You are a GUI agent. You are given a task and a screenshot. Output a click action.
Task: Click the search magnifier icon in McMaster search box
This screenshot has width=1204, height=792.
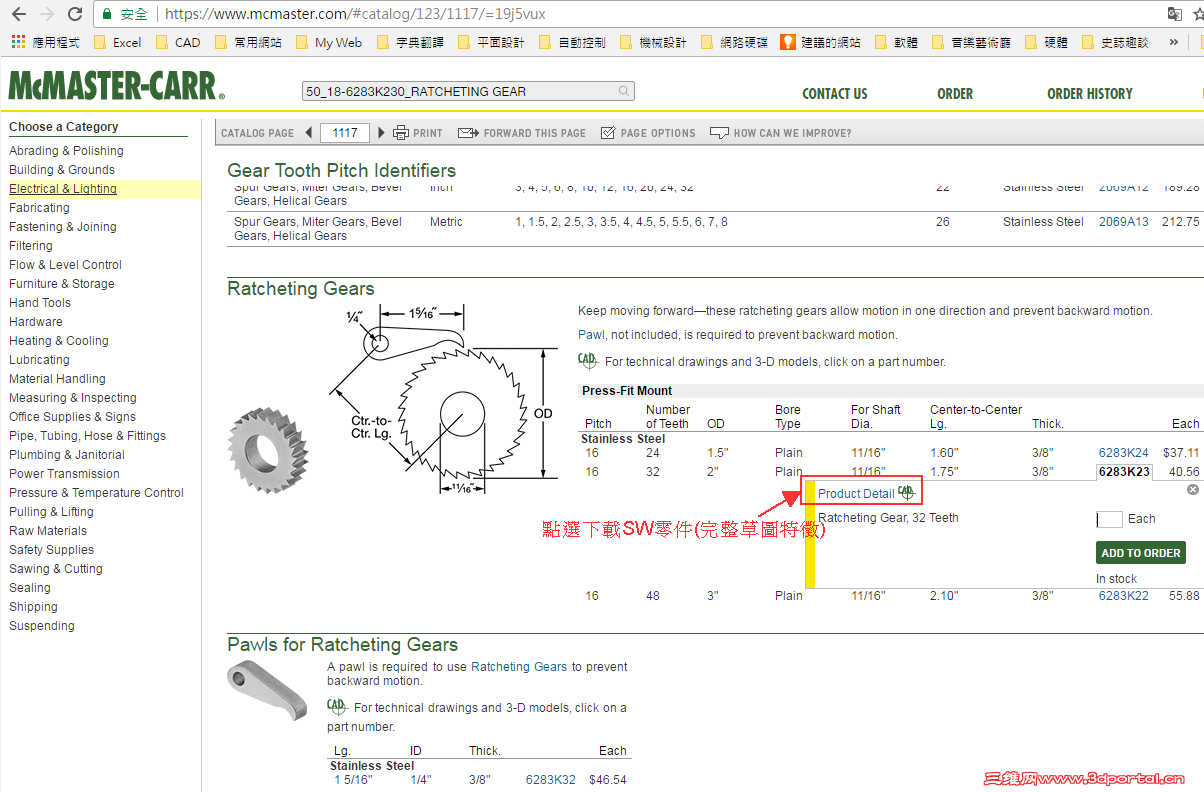coord(624,91)
